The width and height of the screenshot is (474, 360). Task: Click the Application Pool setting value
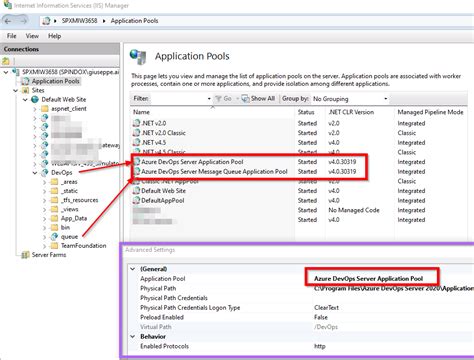pyautogui.click(x=368, y=279)
